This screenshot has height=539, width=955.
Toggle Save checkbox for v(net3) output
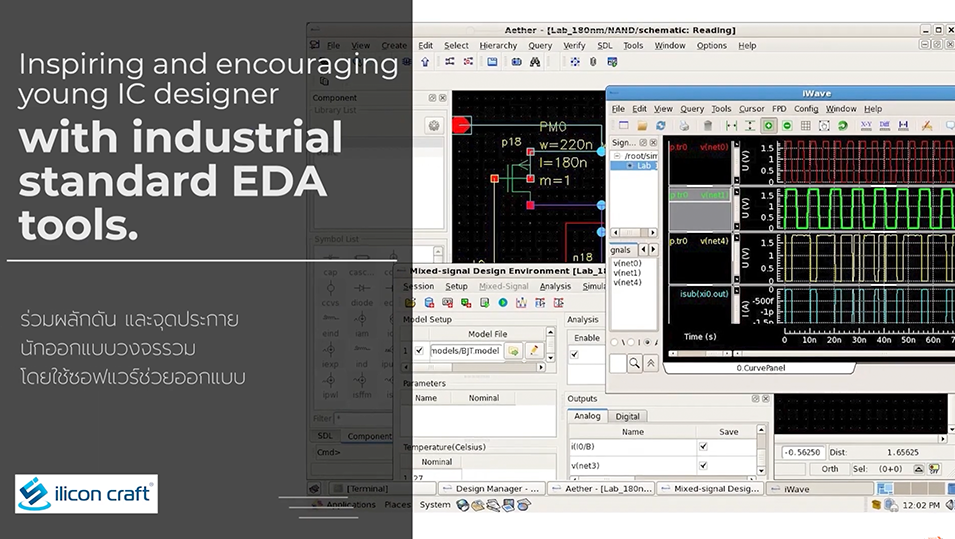click(703, 465)
